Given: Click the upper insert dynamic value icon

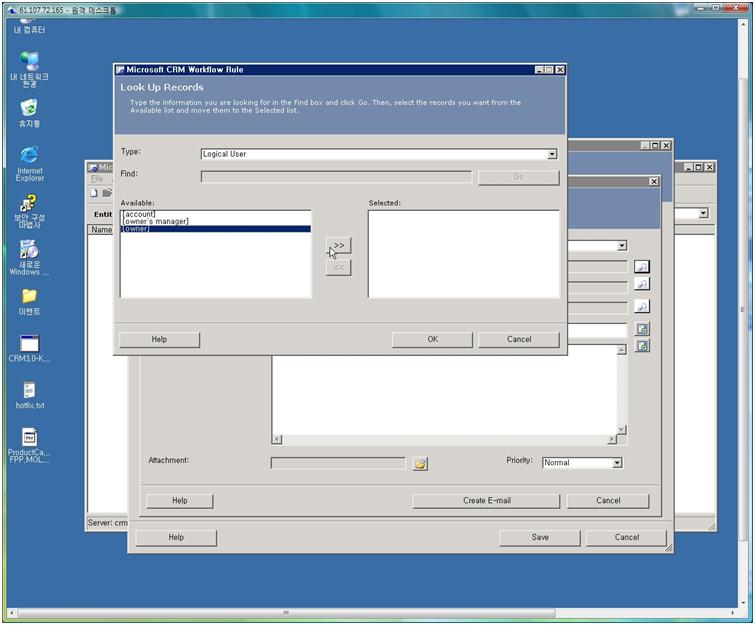Looking at the screenshot, I should 642,329.
